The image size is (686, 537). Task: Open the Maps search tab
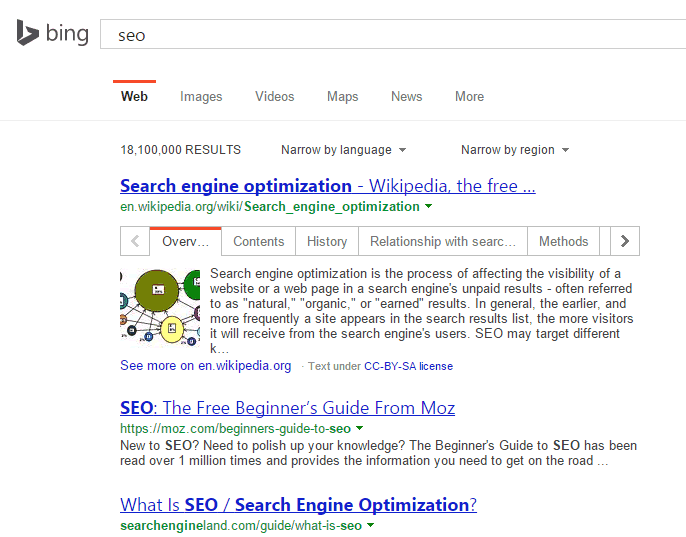[342, 97]
